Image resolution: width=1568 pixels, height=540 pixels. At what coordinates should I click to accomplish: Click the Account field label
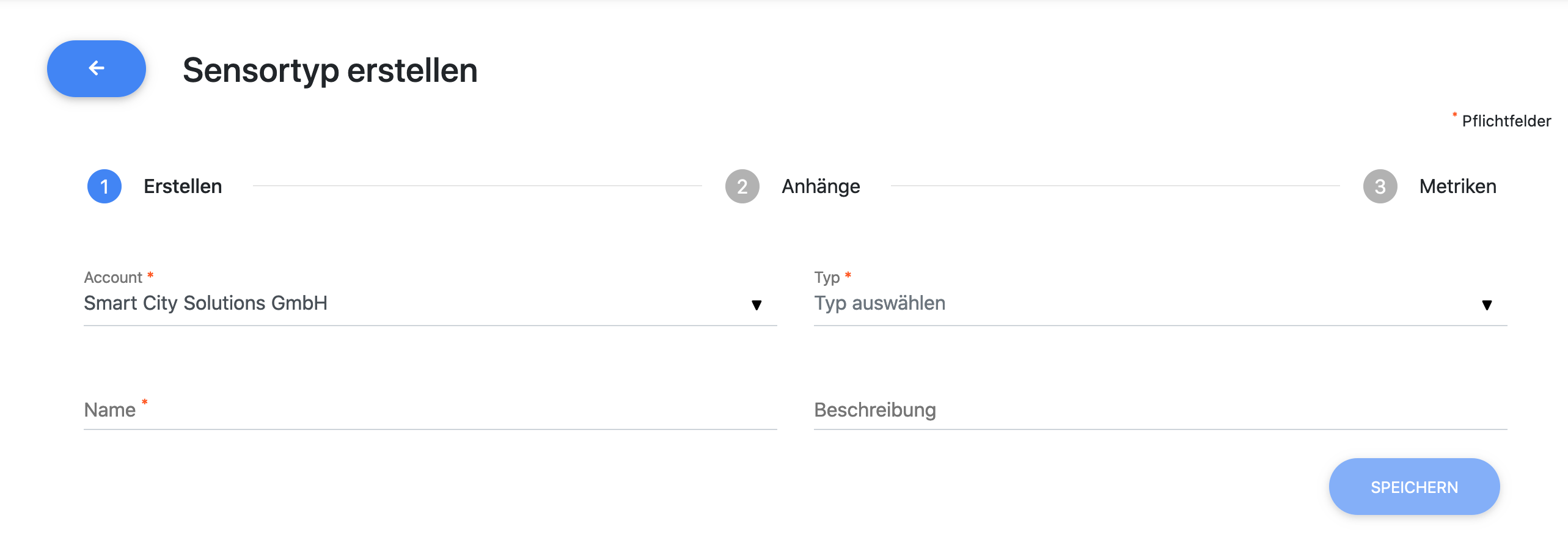coord(113,277)
